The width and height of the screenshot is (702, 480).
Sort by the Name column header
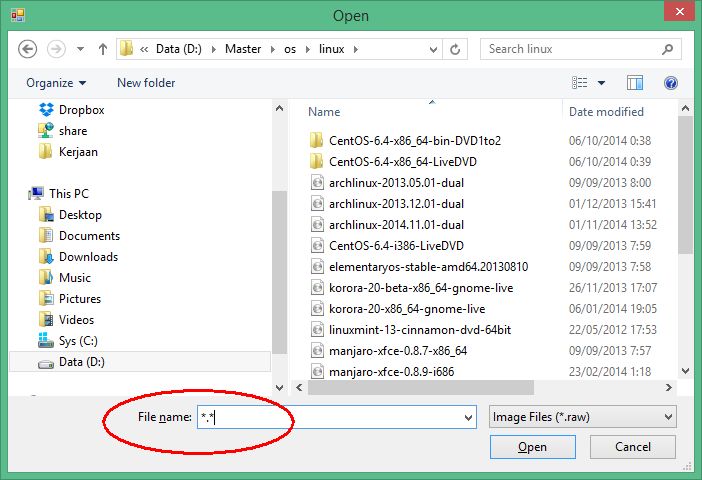coord(324,112)
